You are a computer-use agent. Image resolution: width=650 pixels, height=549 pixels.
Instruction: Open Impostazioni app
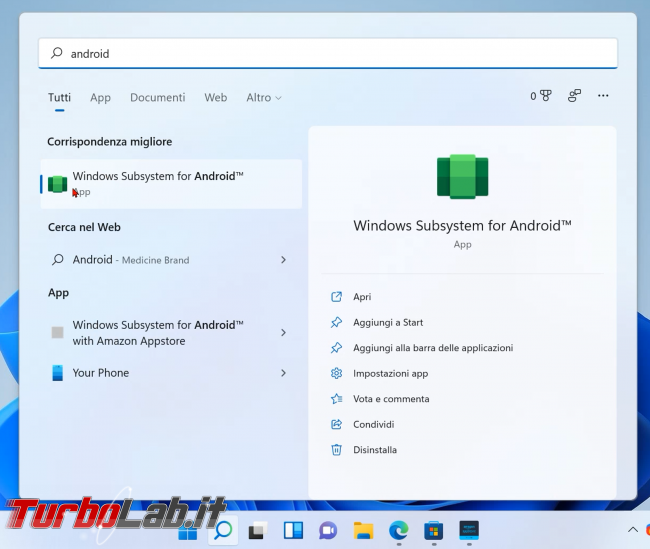390,374
